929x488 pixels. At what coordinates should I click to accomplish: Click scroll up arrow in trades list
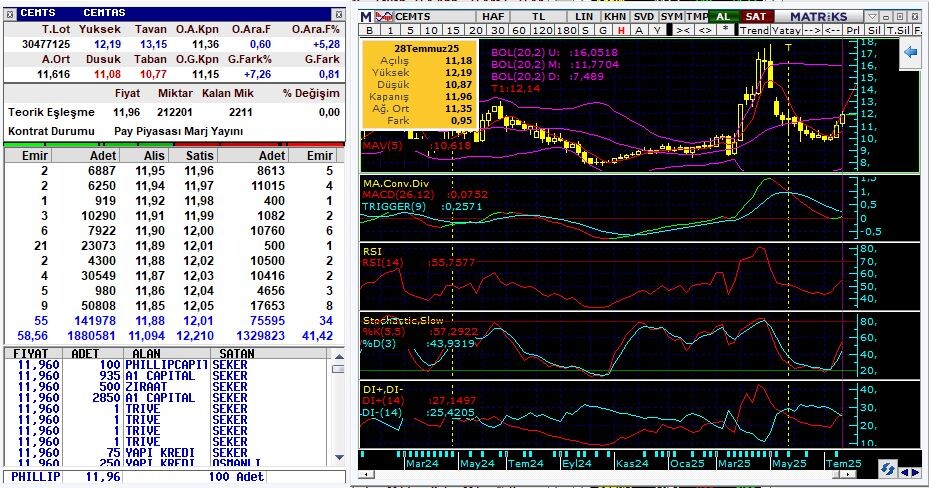point(338,357)
